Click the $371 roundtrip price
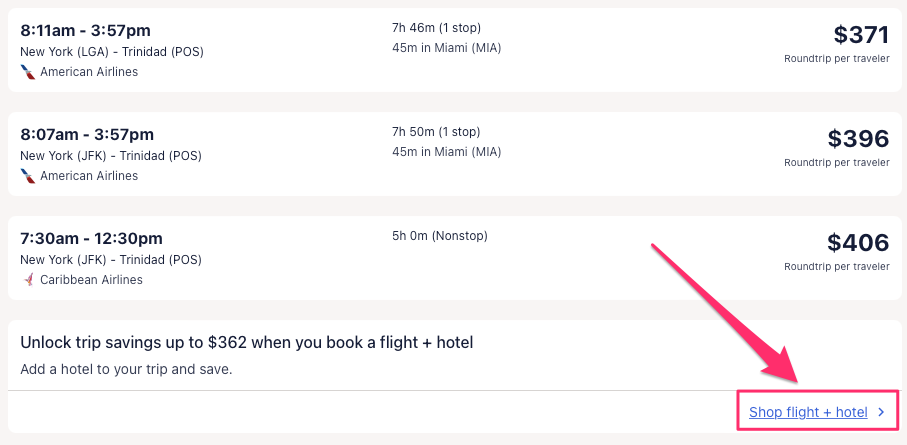 point(860,35)
